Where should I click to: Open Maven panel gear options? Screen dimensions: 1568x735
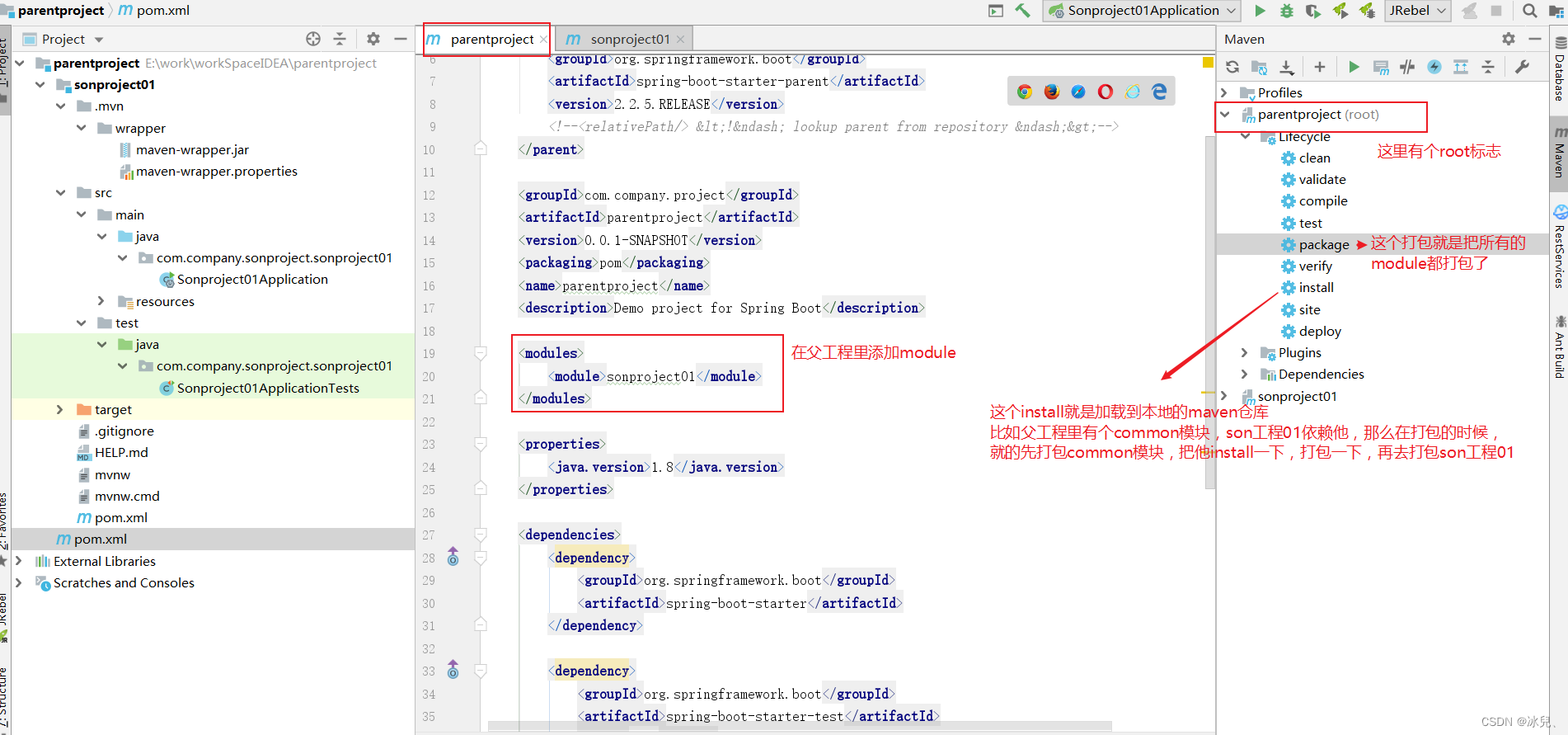[x=1509, y=39]
